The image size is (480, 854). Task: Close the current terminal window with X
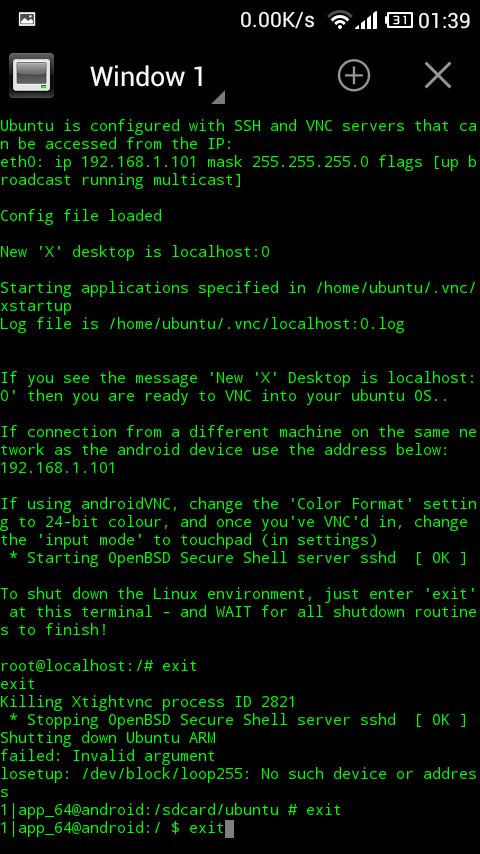[438, 75]
